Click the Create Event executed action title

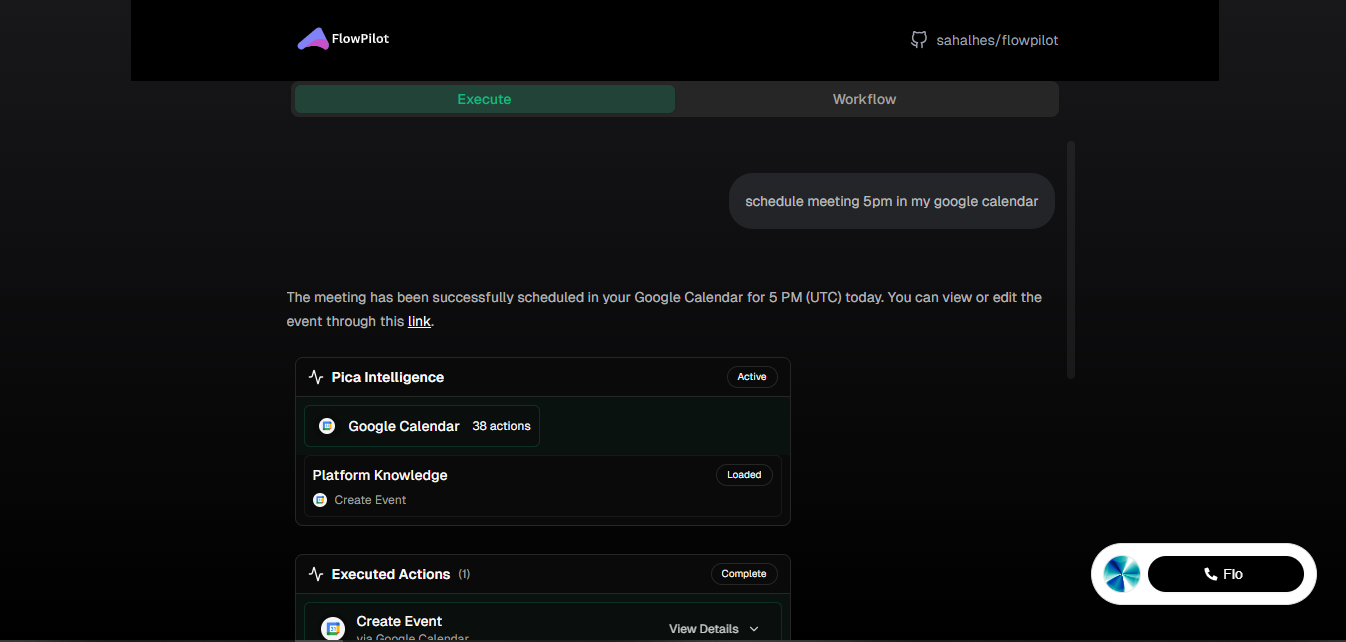(399, 621)
